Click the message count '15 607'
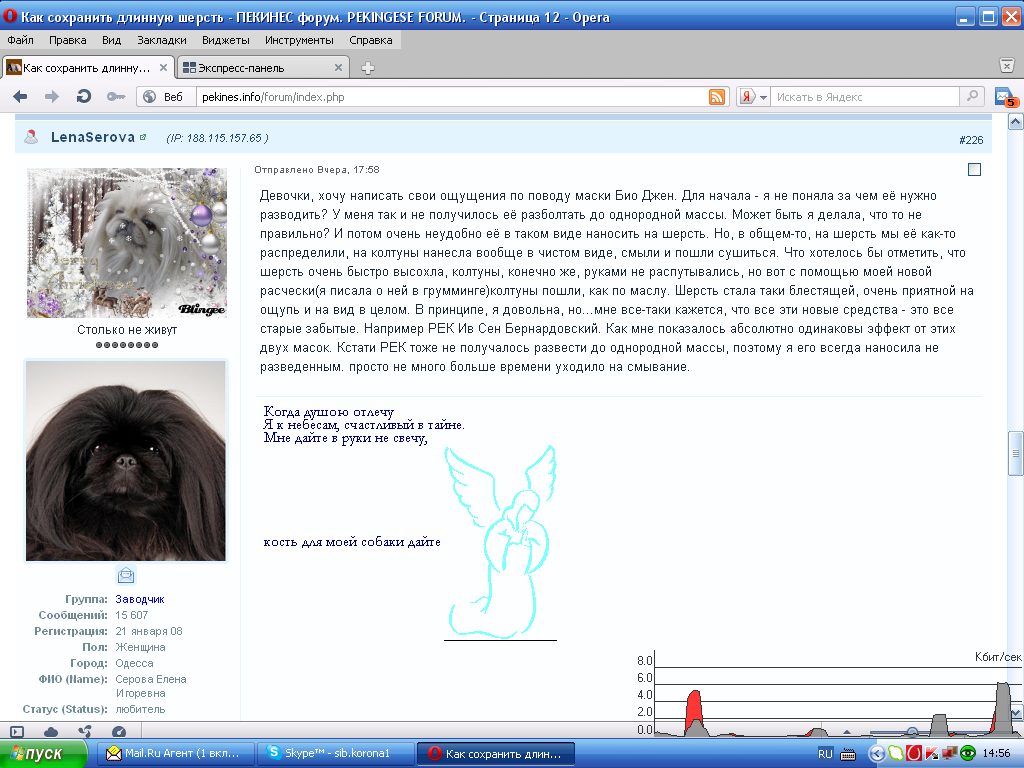1024x768 pixels. 132,615
